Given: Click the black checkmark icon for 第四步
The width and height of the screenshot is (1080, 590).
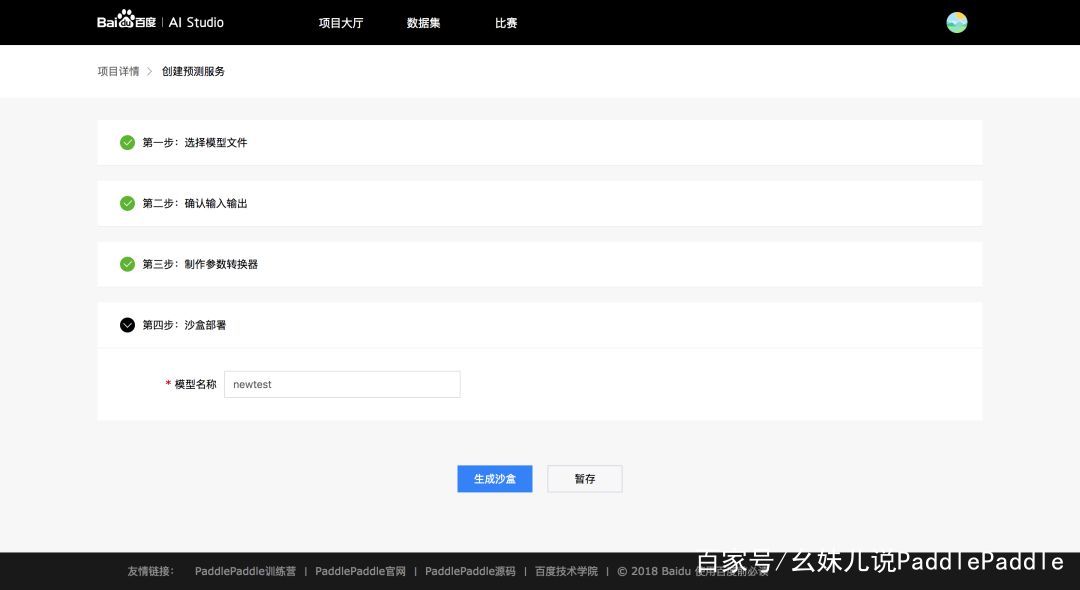Looking at the screenshot, I should click(x=127, y=325).
